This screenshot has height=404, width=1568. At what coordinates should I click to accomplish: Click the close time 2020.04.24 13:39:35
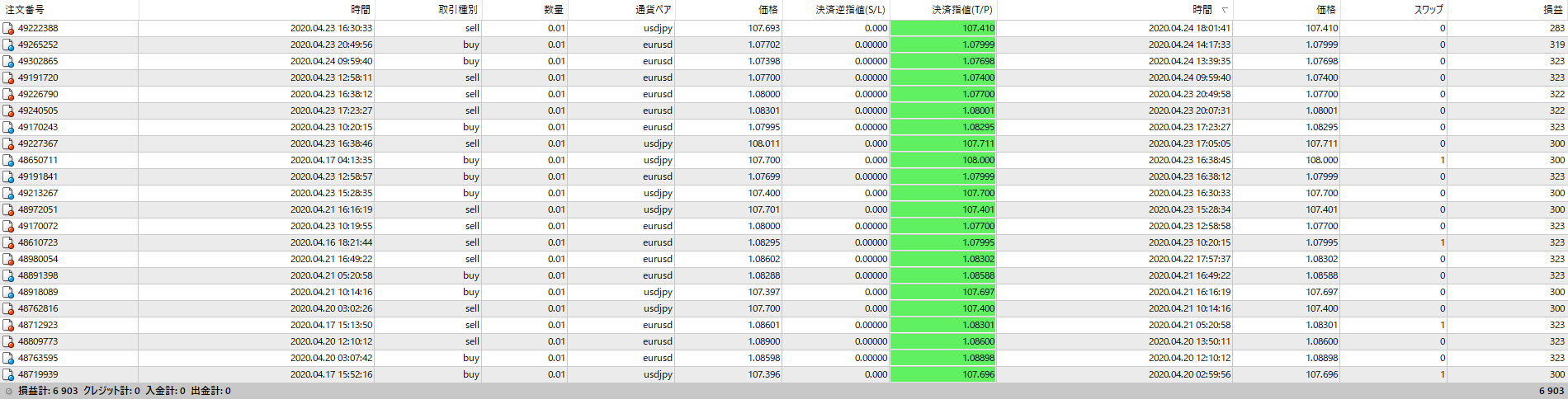[x=1189, y=61]
